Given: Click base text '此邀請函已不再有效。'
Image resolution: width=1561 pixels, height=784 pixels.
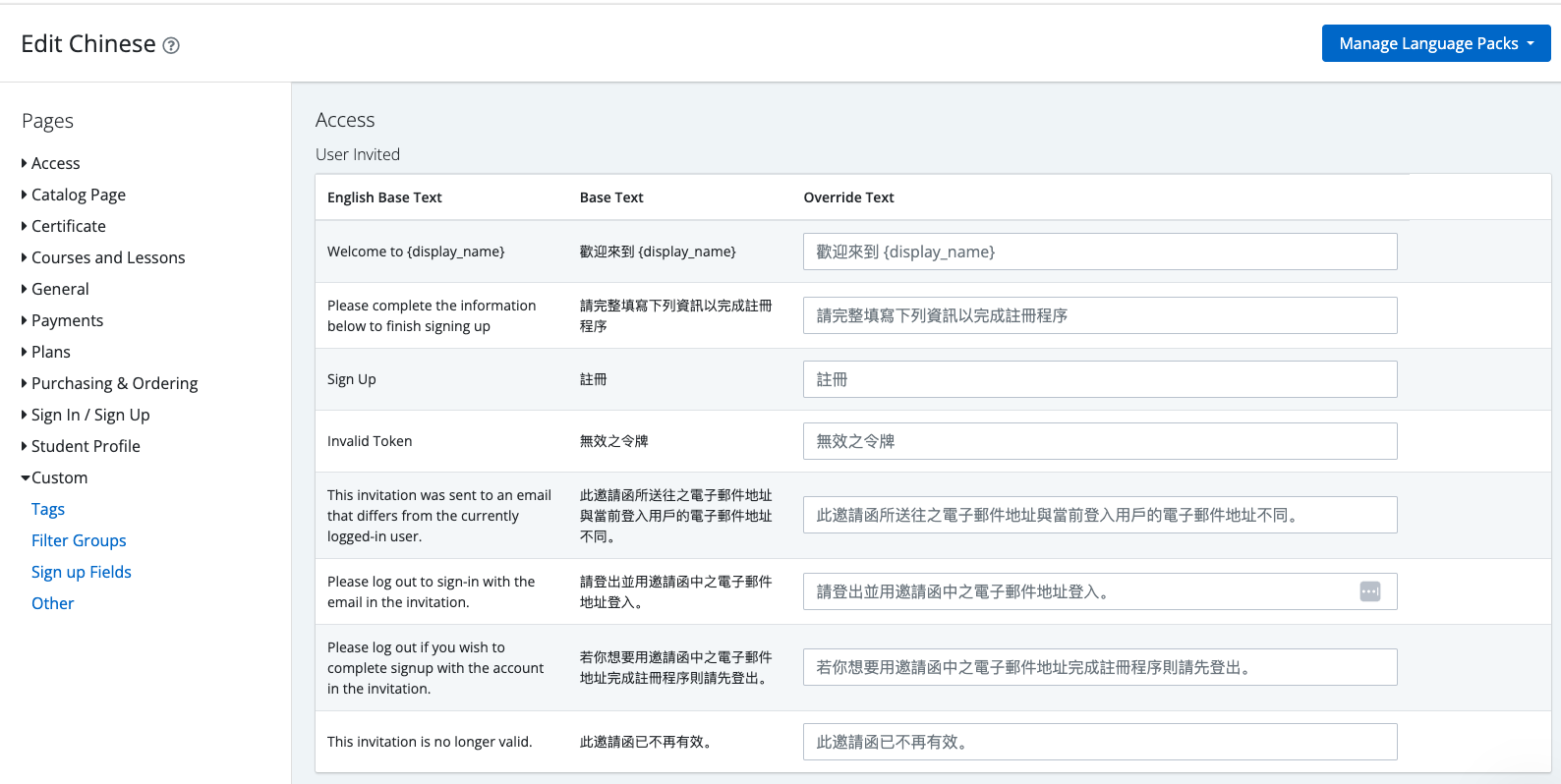Looking at the screenshot, I should pos(646,742).
